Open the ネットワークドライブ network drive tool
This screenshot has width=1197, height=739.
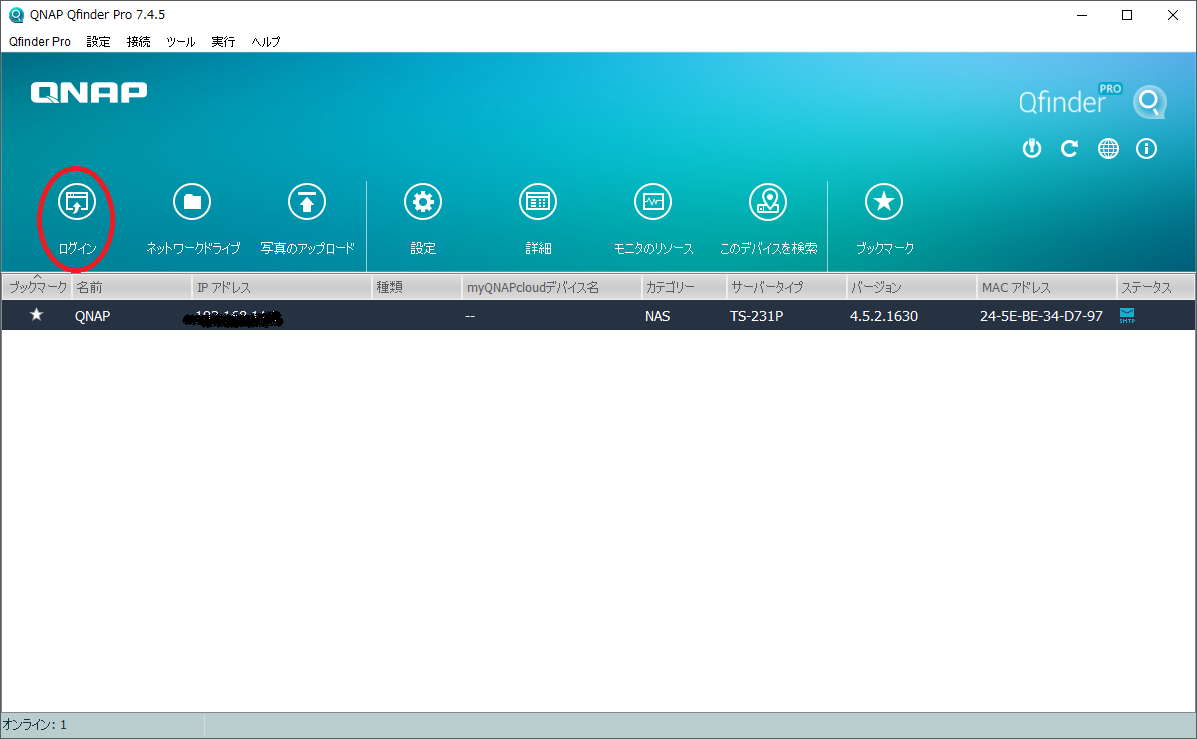point(192,202)
